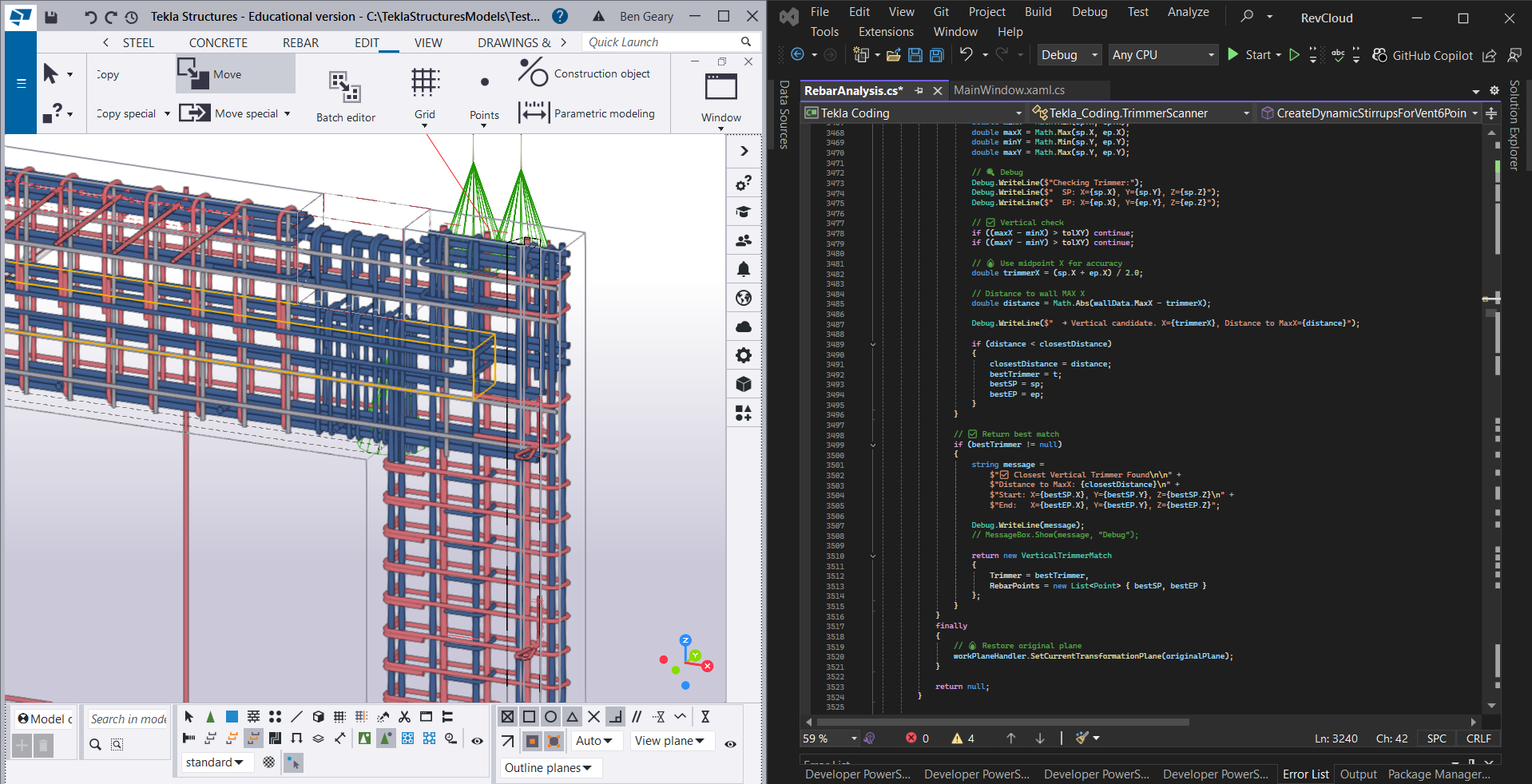Toggle snap to centre points circle switch

pos(550,716)
